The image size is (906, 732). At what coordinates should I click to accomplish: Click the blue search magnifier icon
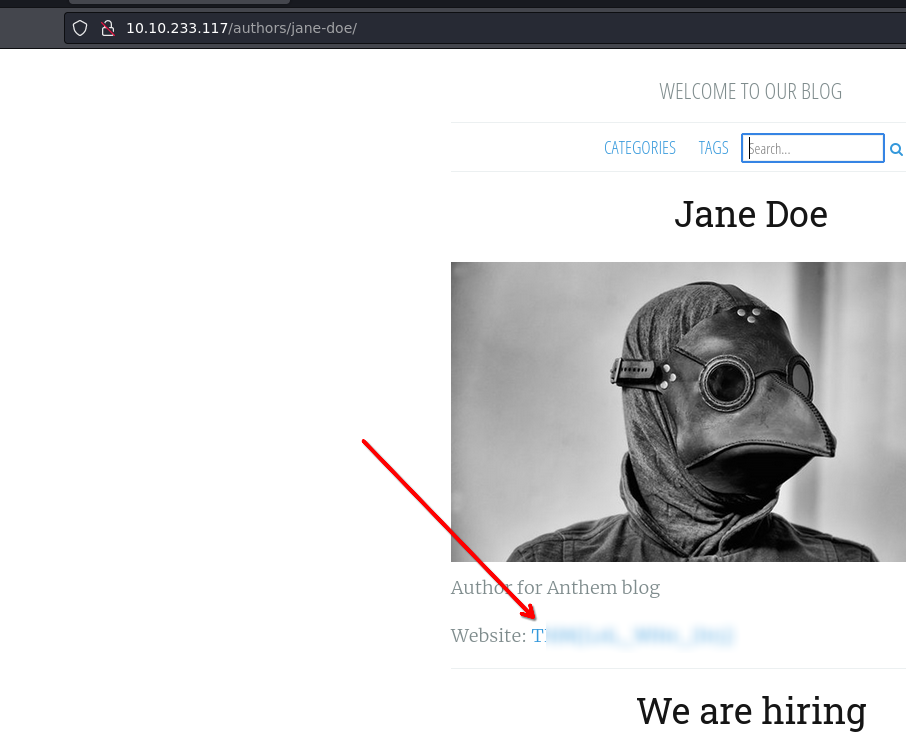coord(896,149)
